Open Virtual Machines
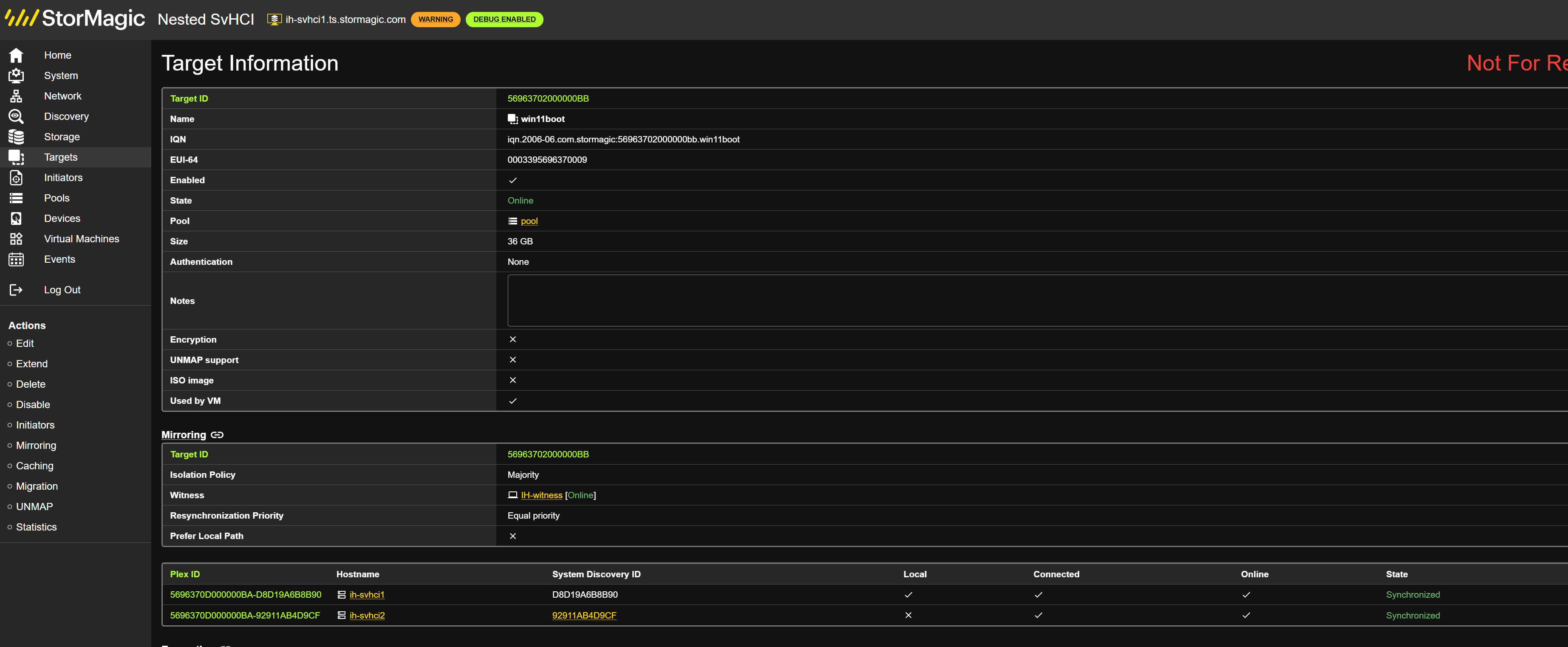Screen dimensions: 1568x647 point(82,238)
